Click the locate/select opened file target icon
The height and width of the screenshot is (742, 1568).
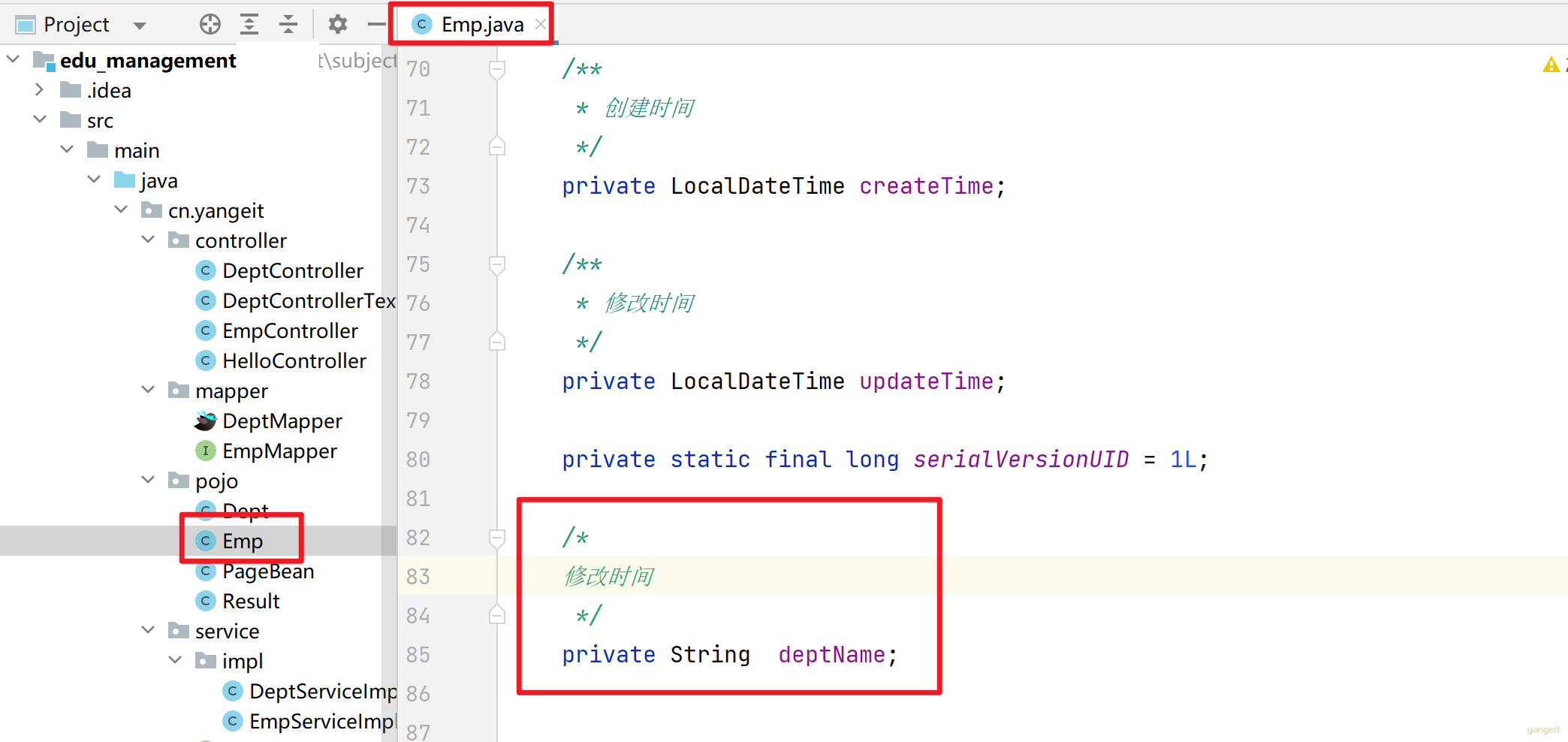click(x=210, y=25)
